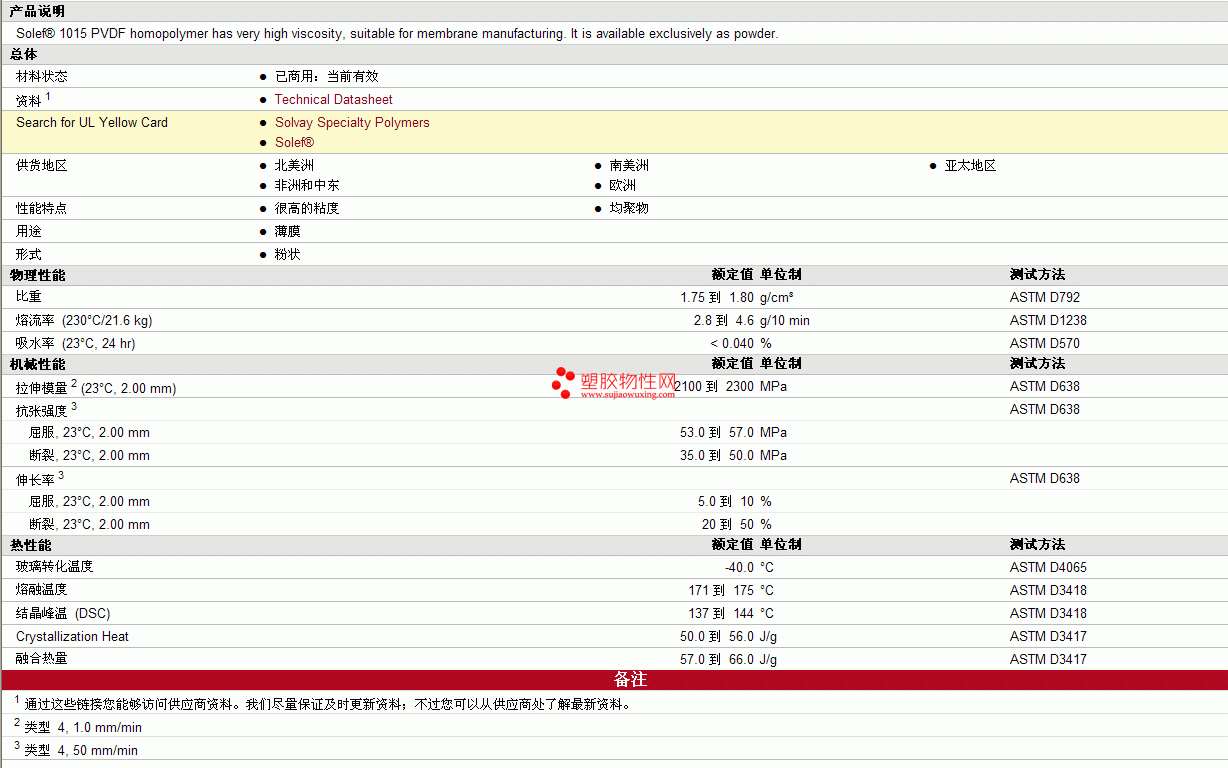Select the 供货地区 row label

click(x=42, y=166)
